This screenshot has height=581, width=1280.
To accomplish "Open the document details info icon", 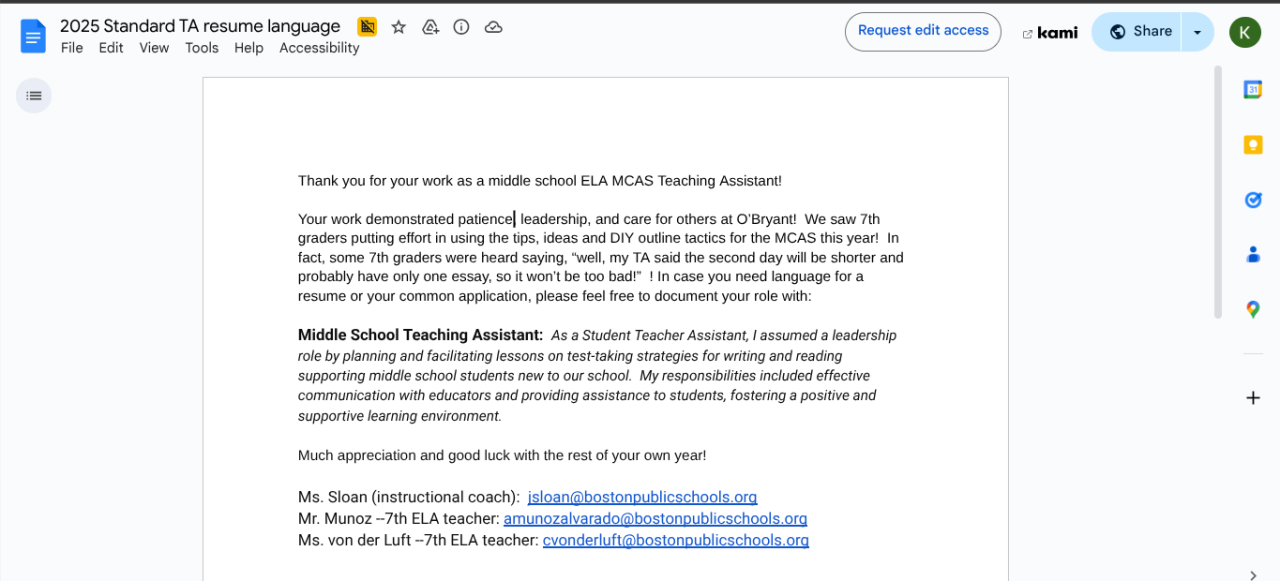I will pos(461,27).
